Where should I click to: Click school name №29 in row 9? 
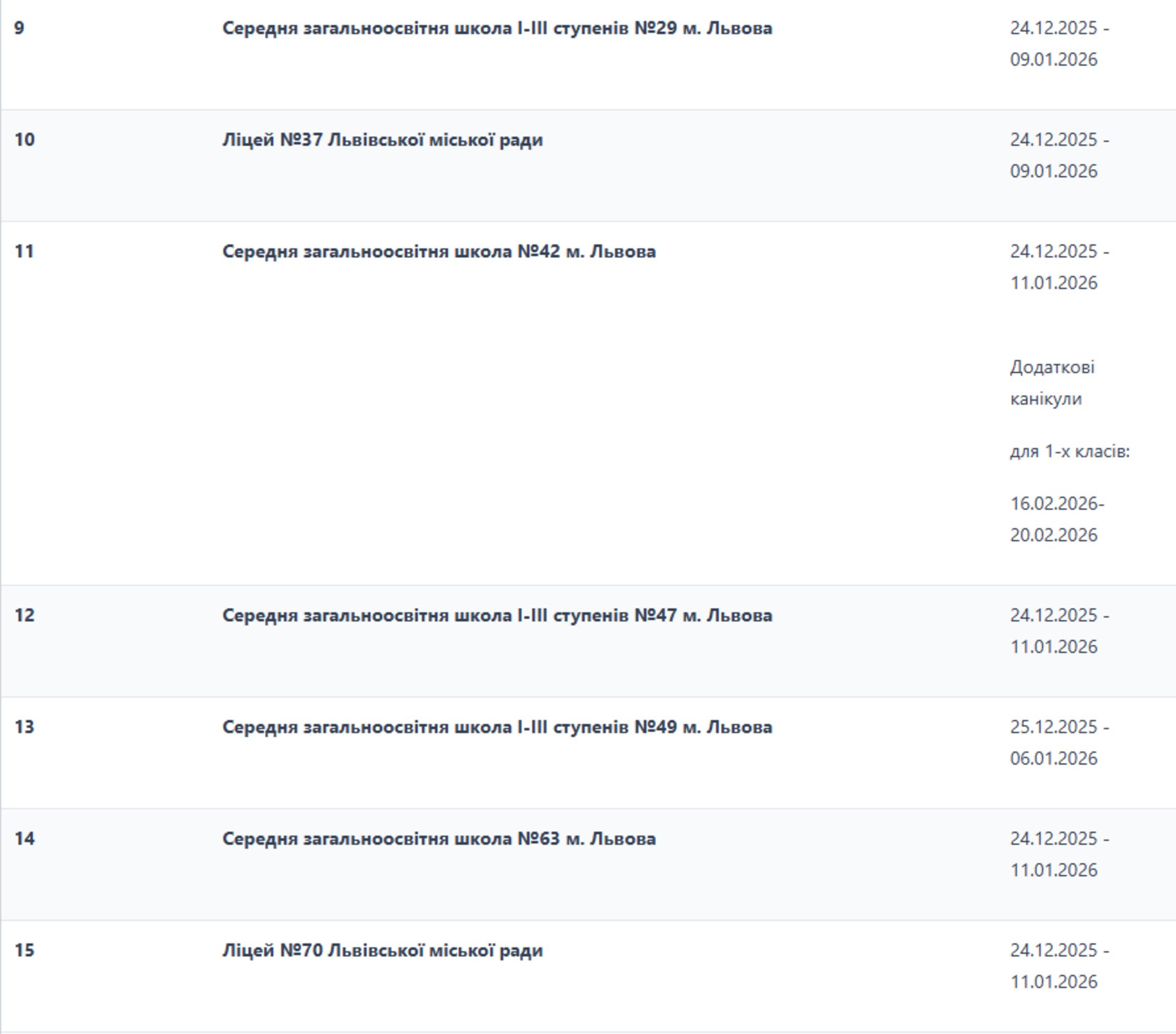tap(497, 28)
